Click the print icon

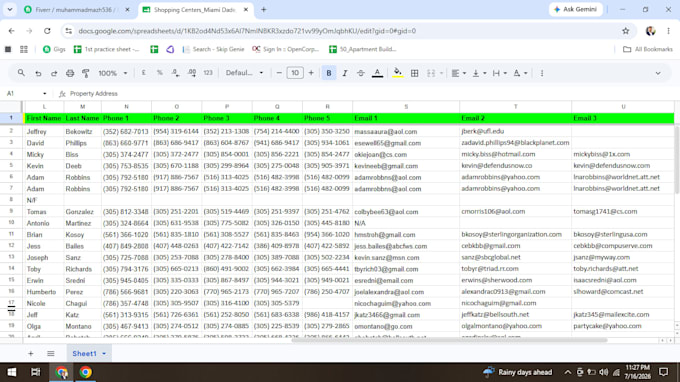[70, 73]
